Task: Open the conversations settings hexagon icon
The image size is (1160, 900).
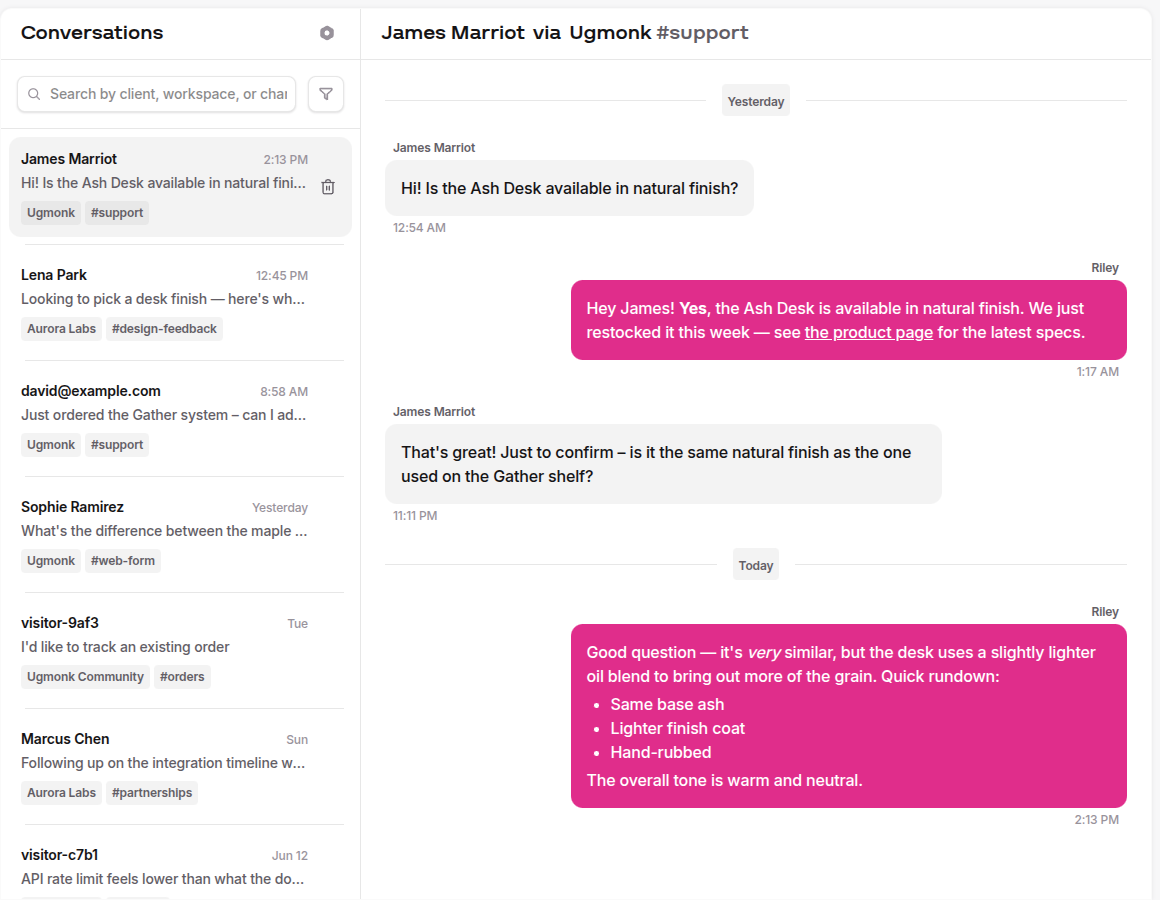Action: click(x=326, y=33)
